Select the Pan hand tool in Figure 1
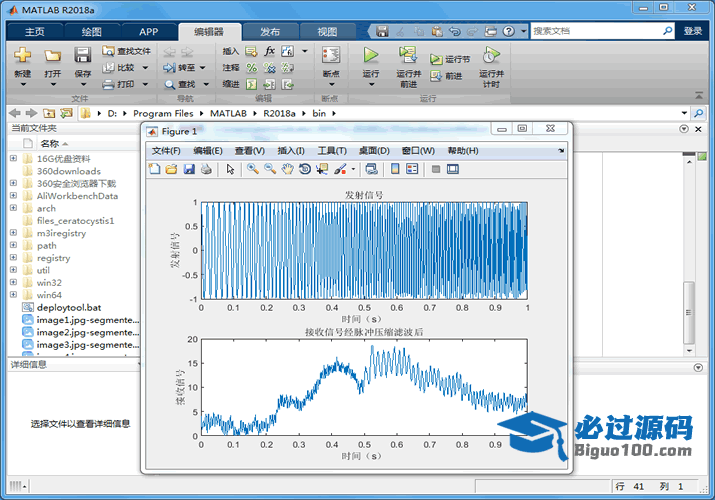Viewport: 715px width, 500px height. click(x=287, y=169)
